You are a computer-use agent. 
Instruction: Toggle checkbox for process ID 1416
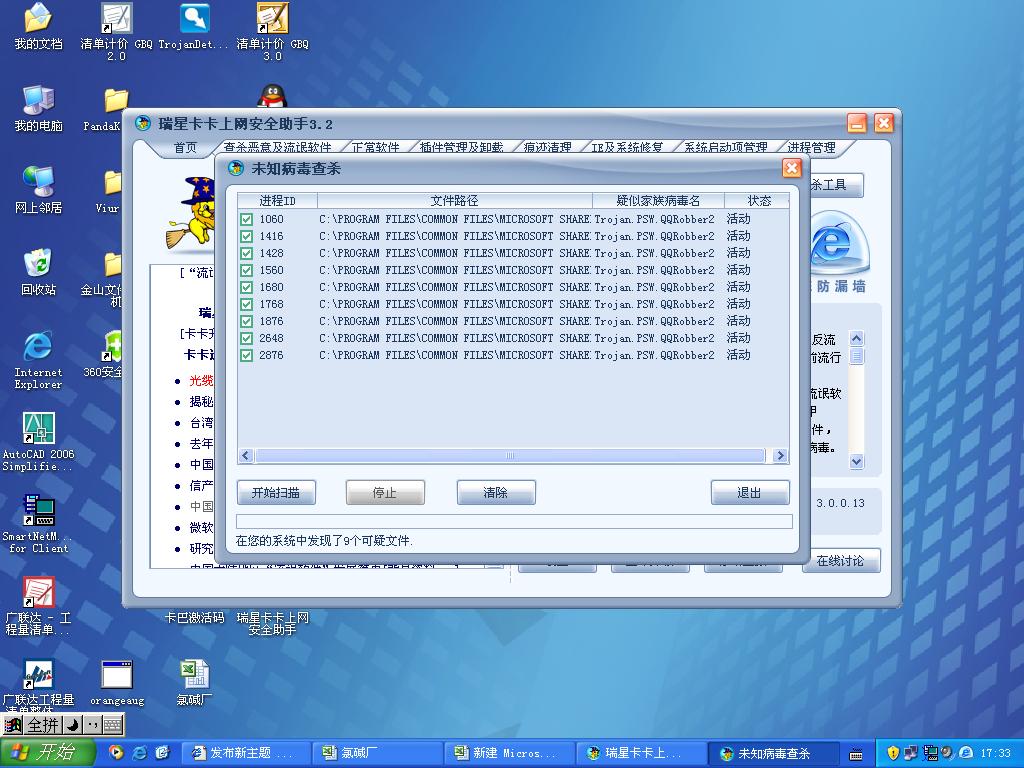point(246,236)
